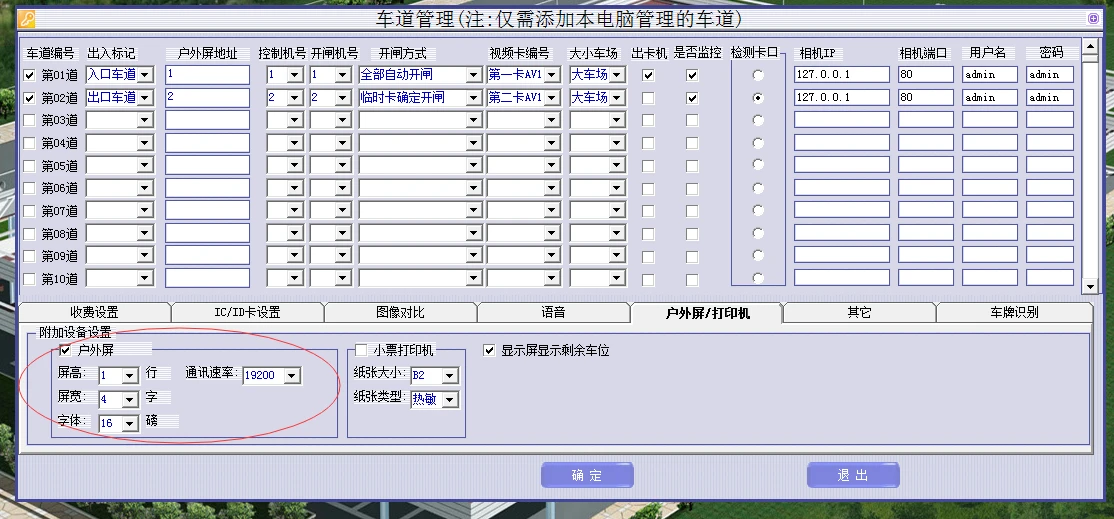The height and width of the screenshot is (519, 1114).
Task: Open the 纸张大小 dropdown
Action: click(450, 376)
